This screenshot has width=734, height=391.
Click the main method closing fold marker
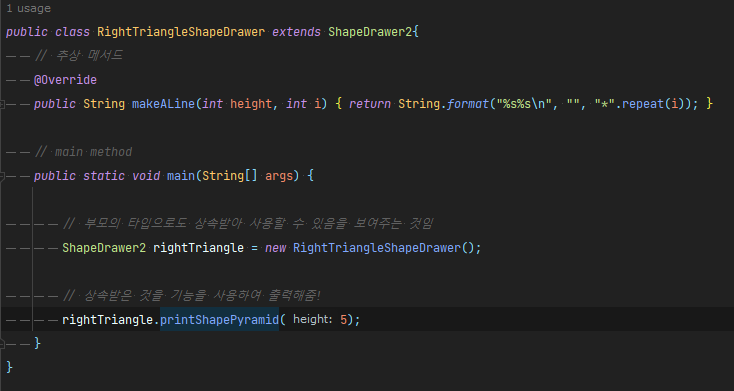[2, 344]
